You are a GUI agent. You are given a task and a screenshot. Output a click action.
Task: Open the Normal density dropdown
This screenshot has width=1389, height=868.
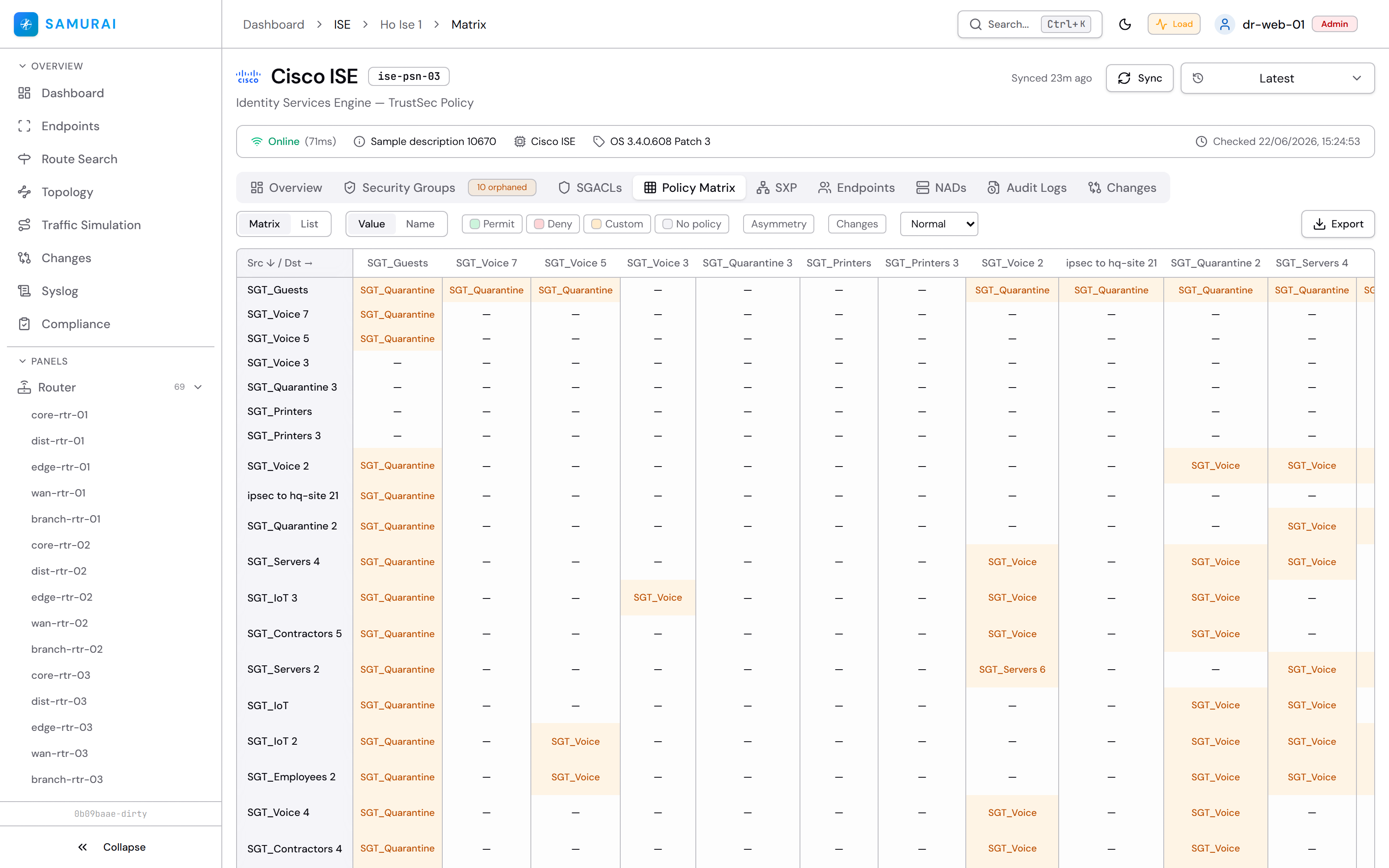tap(939, 224)
